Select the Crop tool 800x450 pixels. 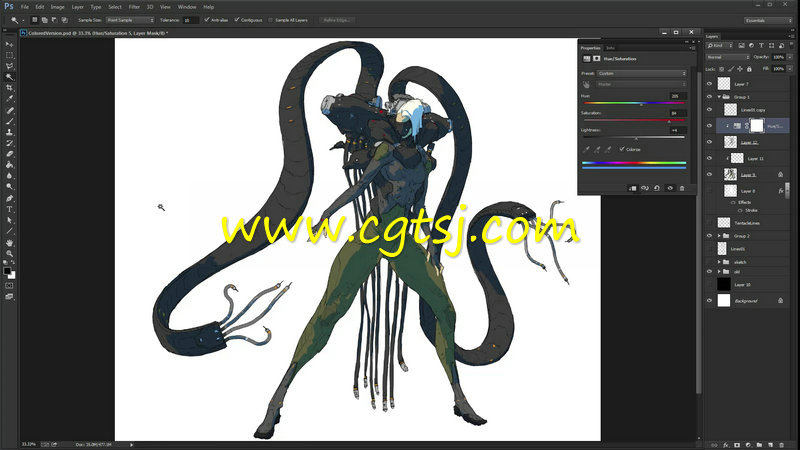(x=9, y=88)
